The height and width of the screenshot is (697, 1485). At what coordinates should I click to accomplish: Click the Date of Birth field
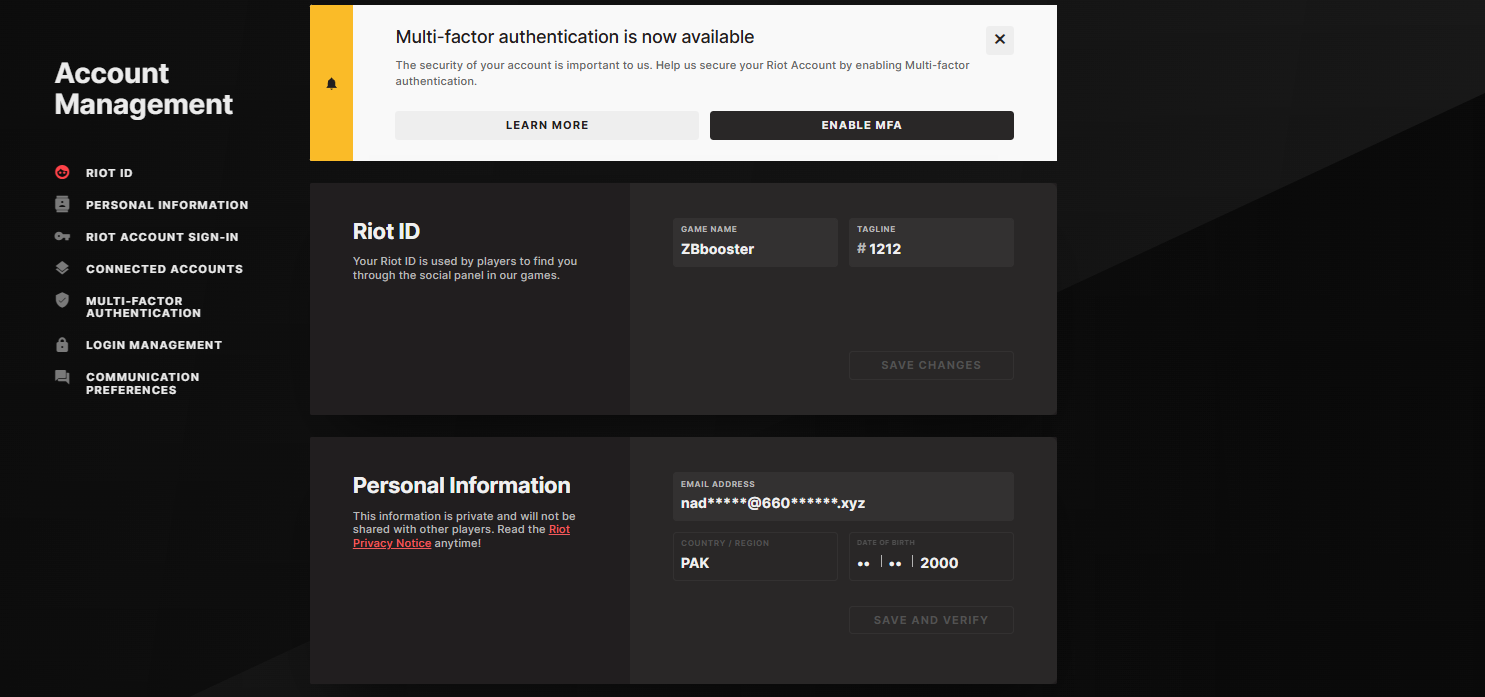click(x=931, y=556)
